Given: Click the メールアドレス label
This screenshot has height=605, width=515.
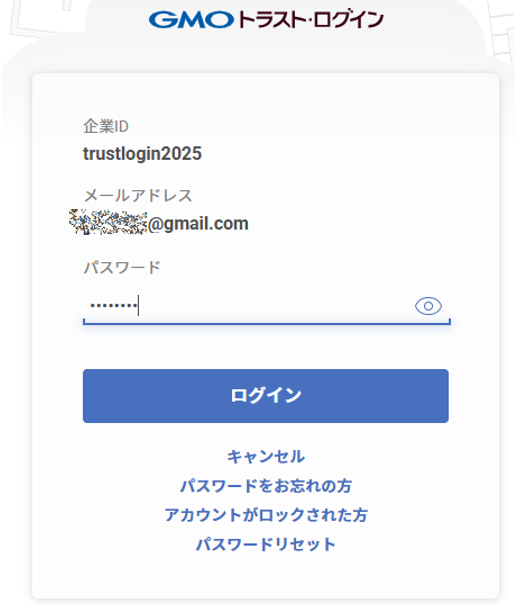Looking at the screenshot, I should (x=138, y=195).
